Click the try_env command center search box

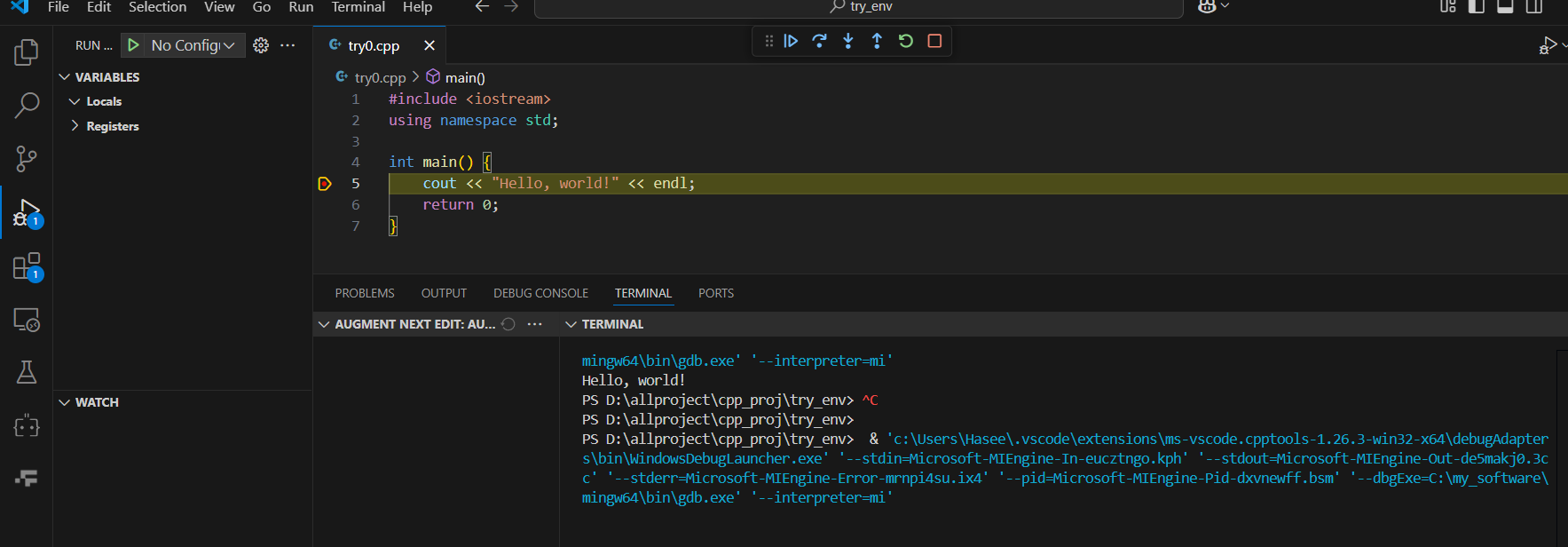859,7
